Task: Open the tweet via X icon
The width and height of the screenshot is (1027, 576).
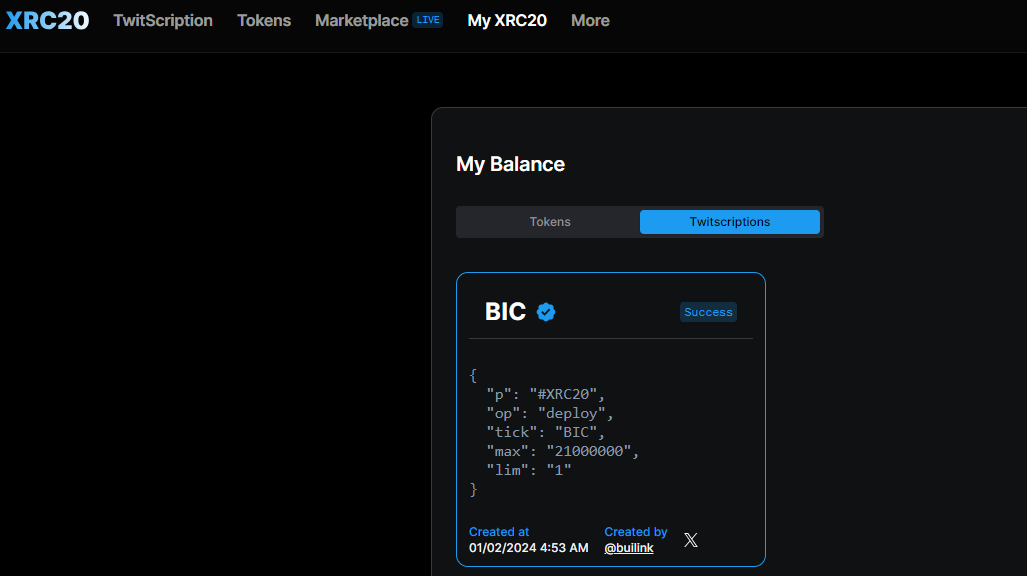Action: click(x=691, y=540)
